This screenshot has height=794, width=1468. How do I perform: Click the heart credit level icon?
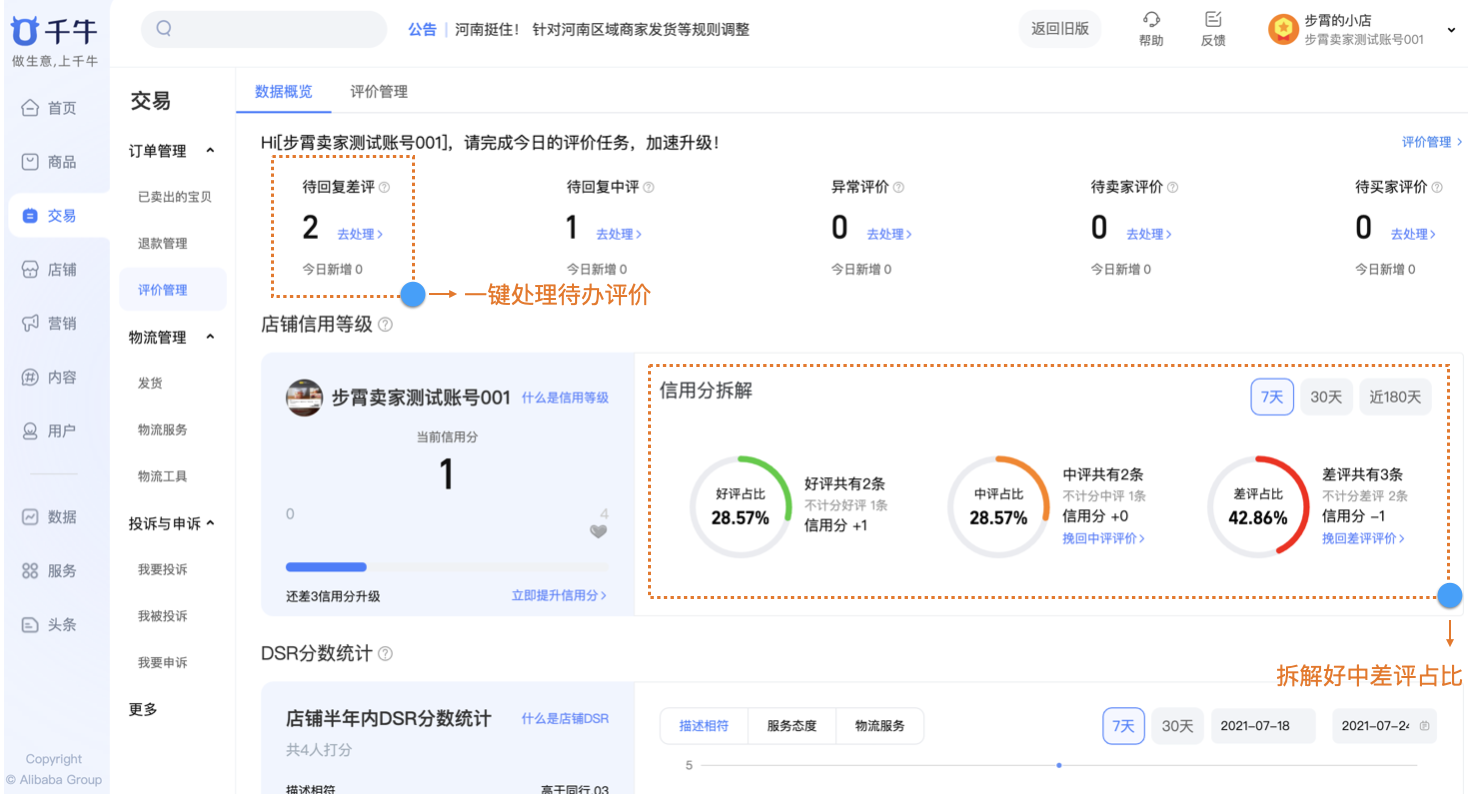click(x=598, y=532)
